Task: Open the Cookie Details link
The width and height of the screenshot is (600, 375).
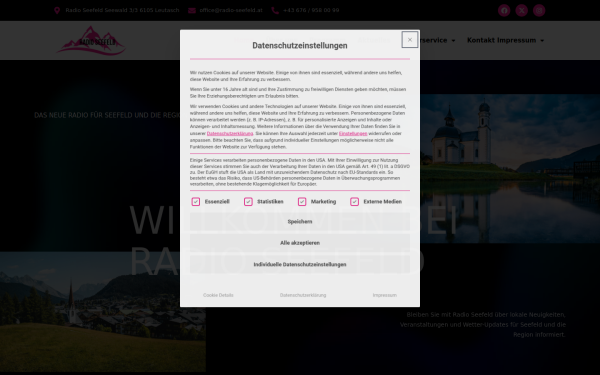Action: coord(218,295)
